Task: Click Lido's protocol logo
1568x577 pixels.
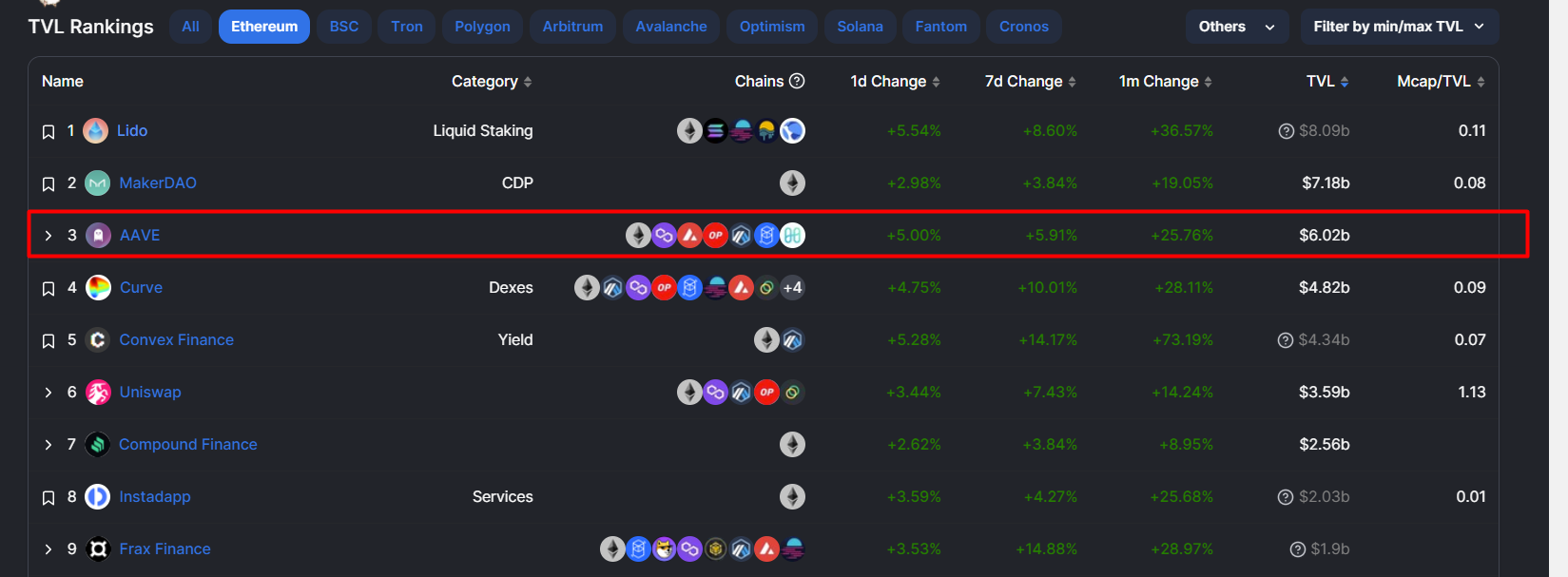Action: [x=95, y=130]
